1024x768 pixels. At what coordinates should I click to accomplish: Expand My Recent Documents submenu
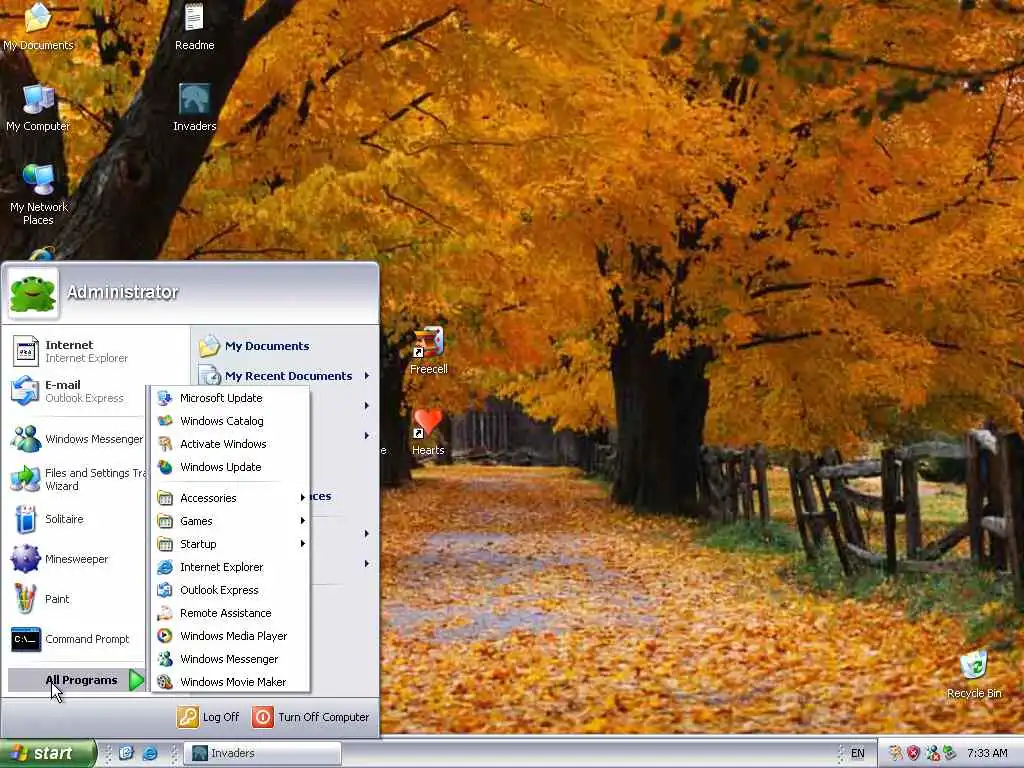point(285,376)
